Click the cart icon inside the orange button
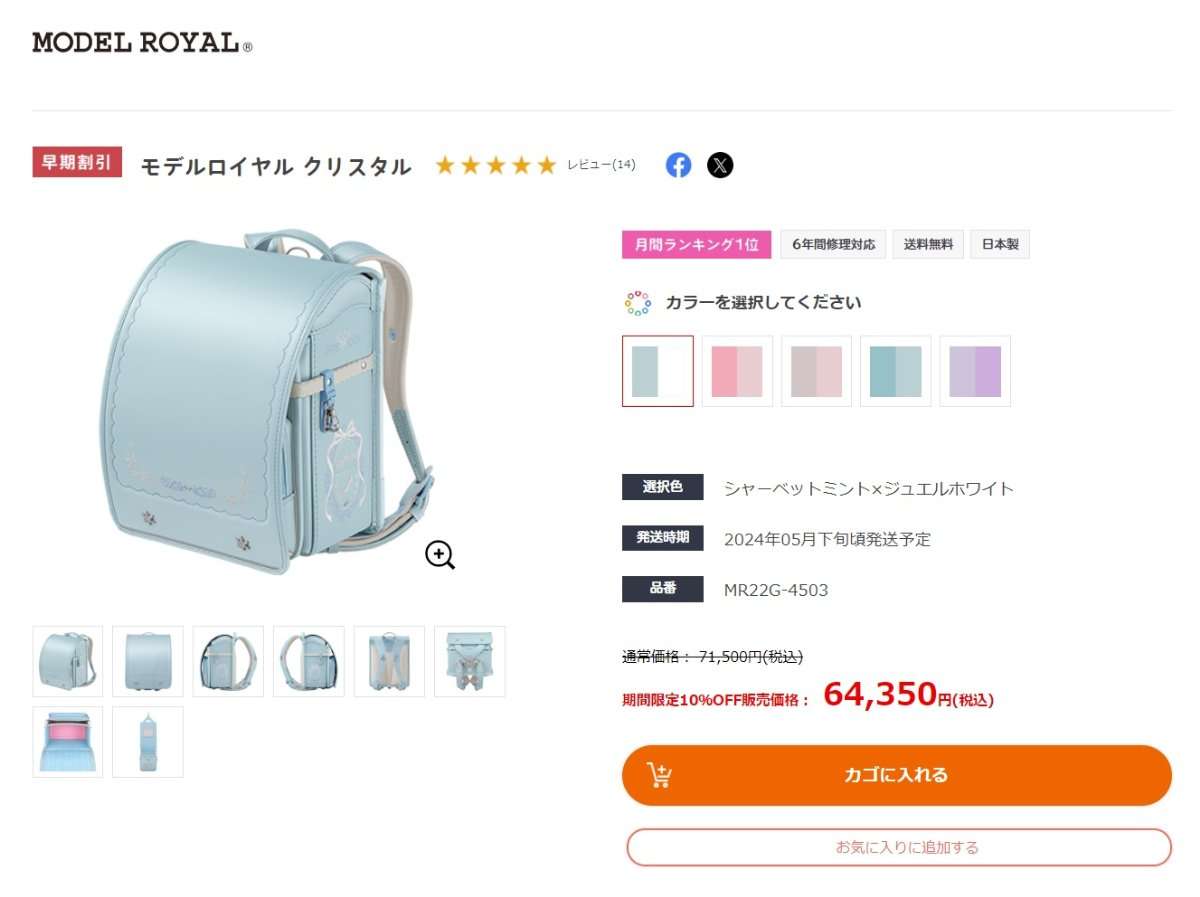Screen dimensions: 1200x897 [660, 774]
